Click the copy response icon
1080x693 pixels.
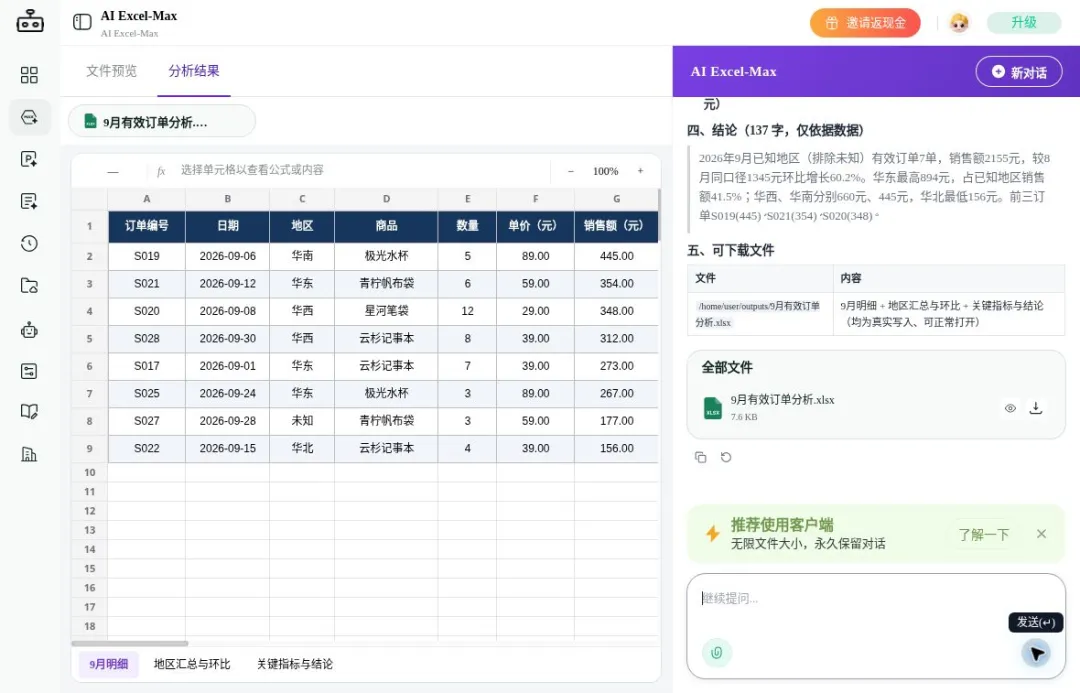[700, 457]
